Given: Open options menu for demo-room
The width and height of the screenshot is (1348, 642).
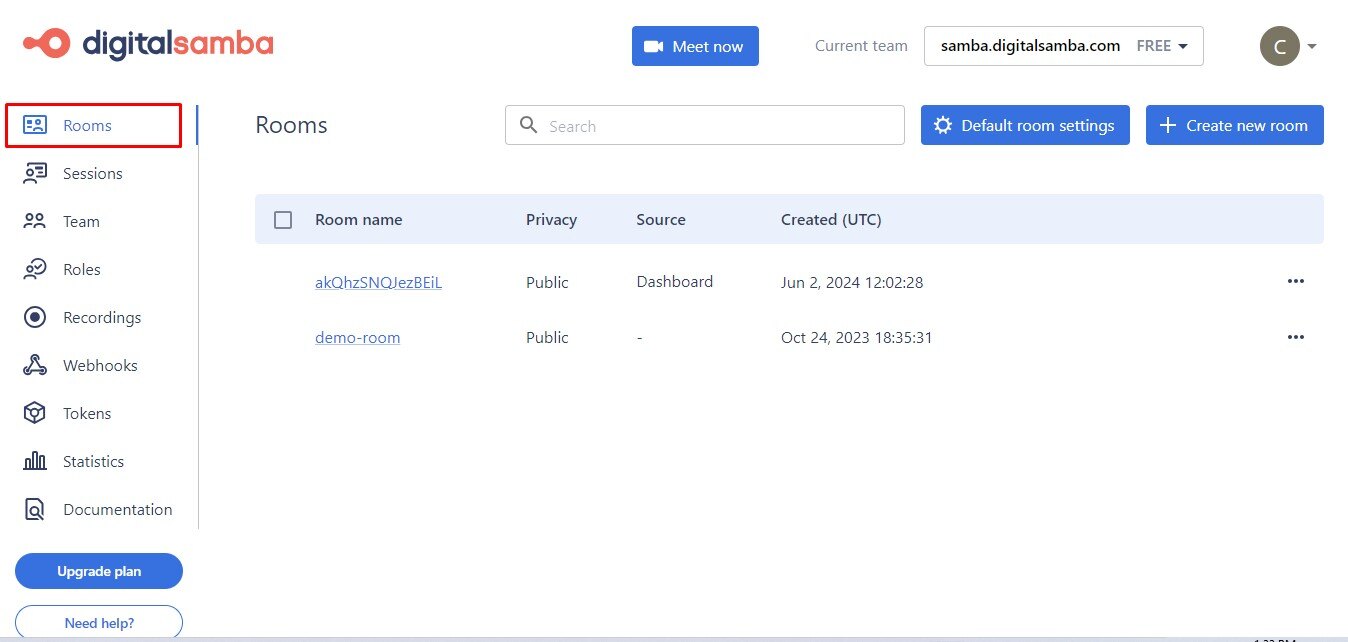Looking at the screenshot, I should tap(1296, 337).
